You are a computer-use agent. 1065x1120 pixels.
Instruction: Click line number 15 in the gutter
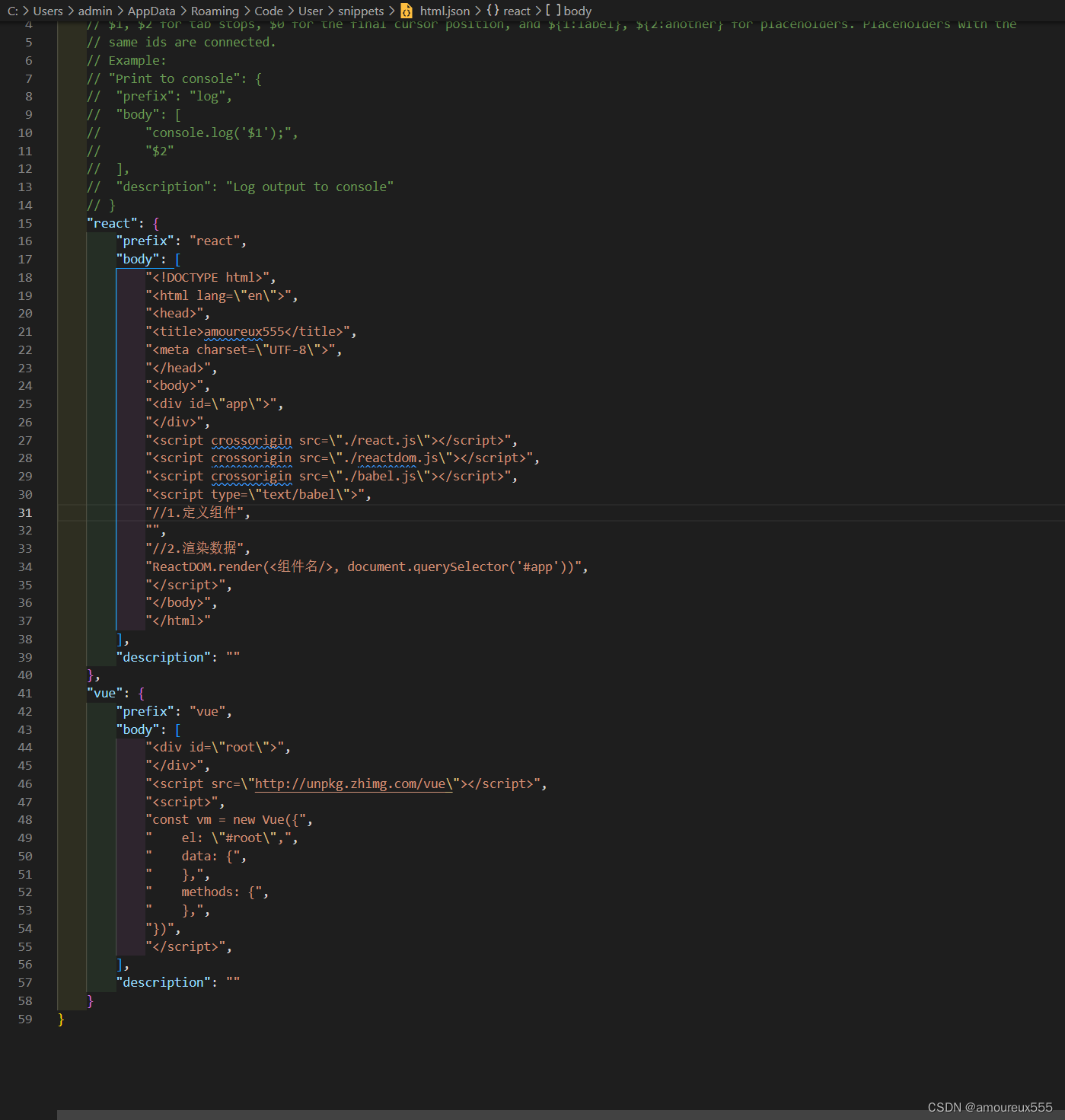[x=25, y=223]
